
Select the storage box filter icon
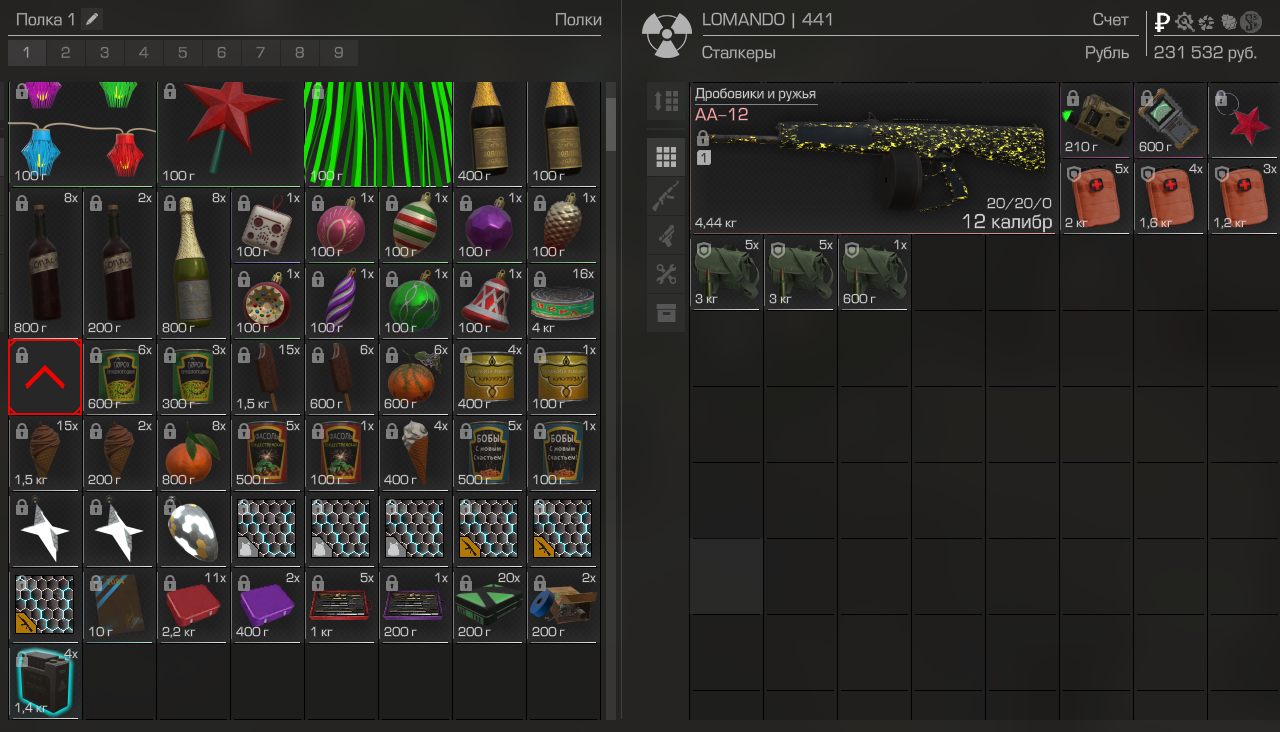pos(666,312)
